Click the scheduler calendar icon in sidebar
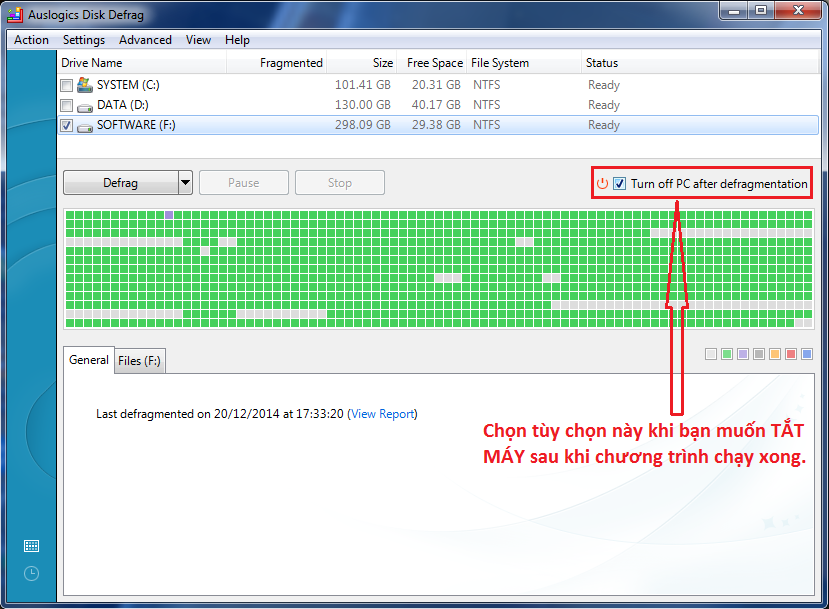829x609 pixels. tap(31, 546)
